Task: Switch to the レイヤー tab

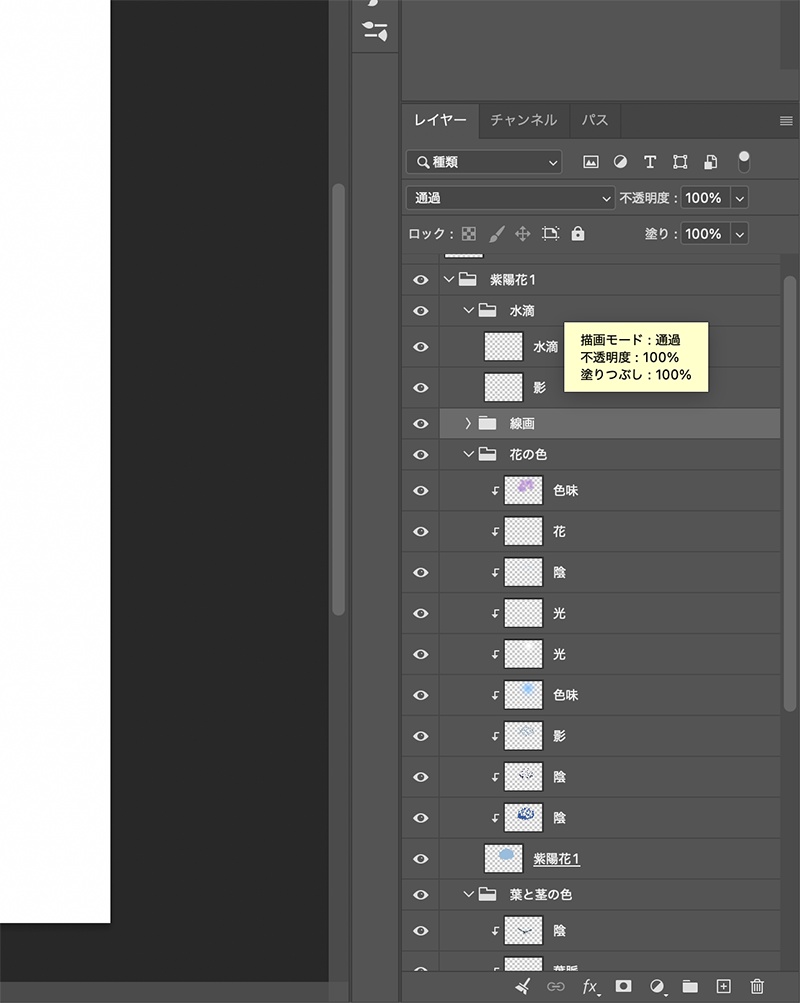Action: point(440,120)
